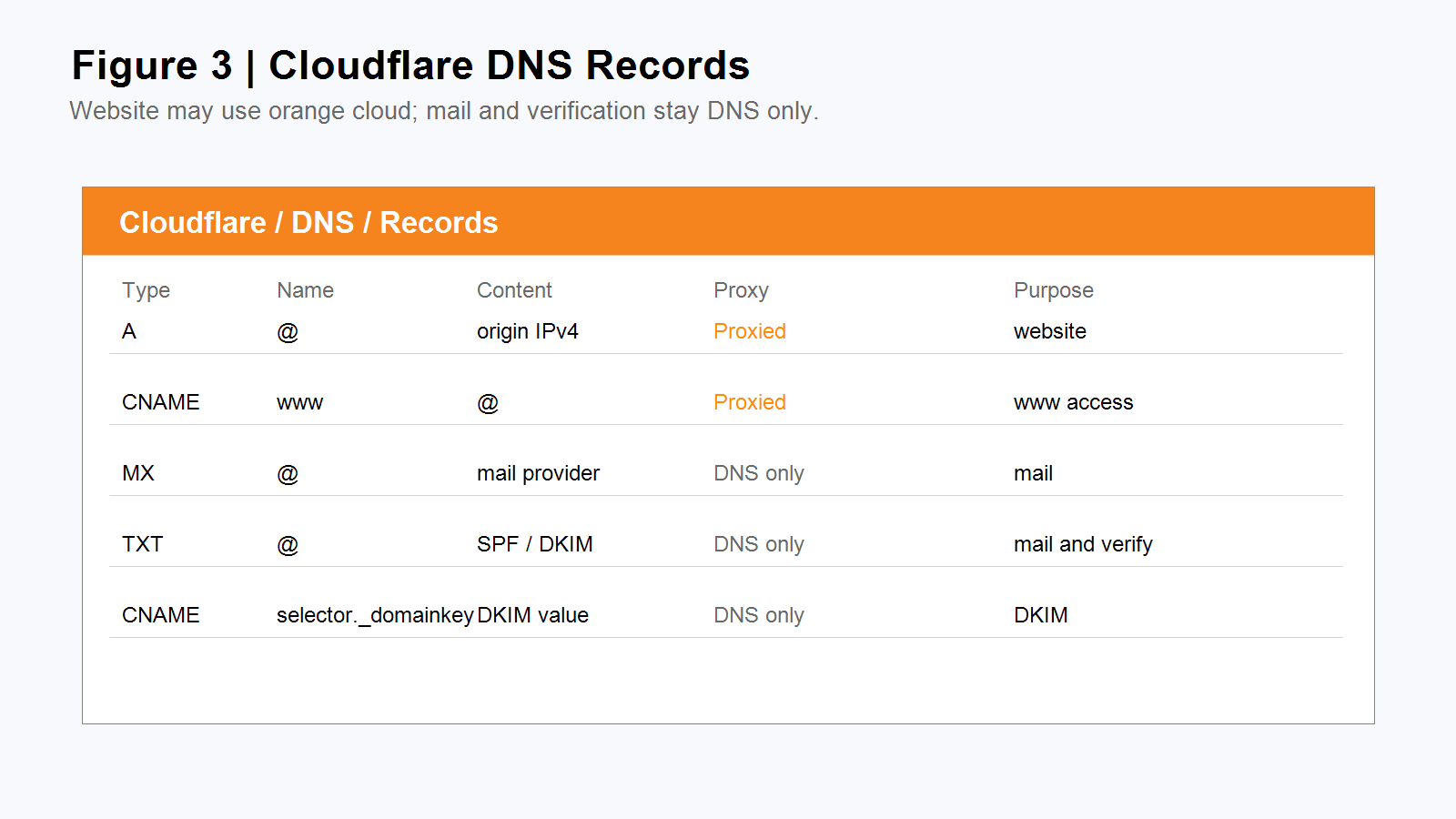Click the 'mail and verify' purpose cell
This screenshot has height=819, width=1456.
click(1083, 544)
